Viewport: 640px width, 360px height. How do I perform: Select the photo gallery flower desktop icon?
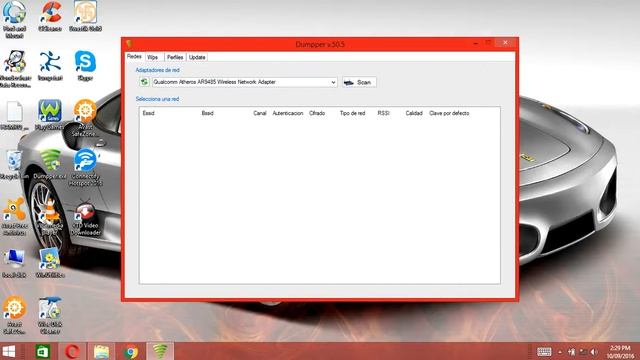click(x=50, y=263)
